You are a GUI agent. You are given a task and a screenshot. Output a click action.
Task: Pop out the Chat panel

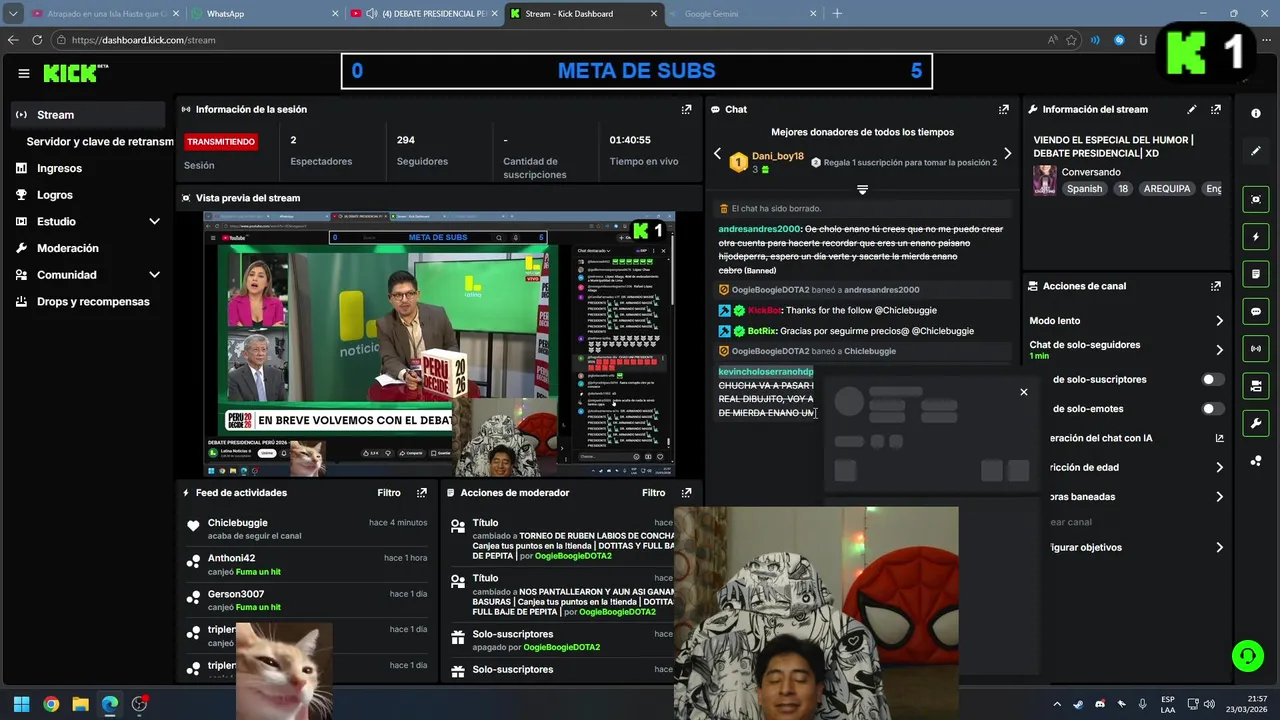[x=1003, y=109]
